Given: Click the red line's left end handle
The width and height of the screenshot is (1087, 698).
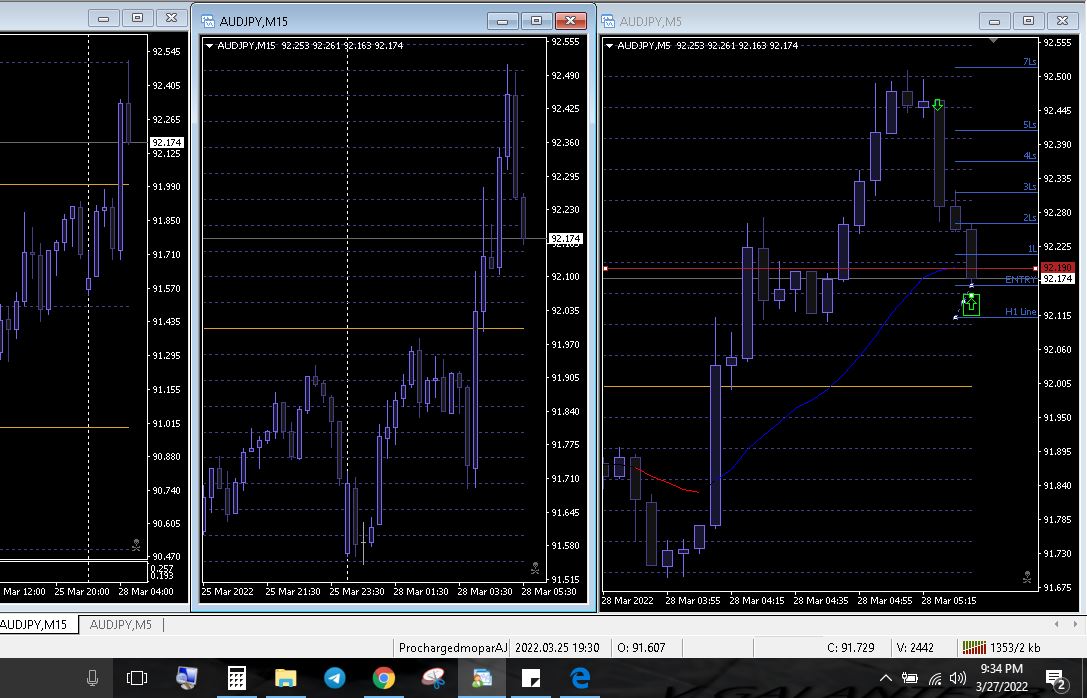Looking at the screenshot, I should point(605,268).
